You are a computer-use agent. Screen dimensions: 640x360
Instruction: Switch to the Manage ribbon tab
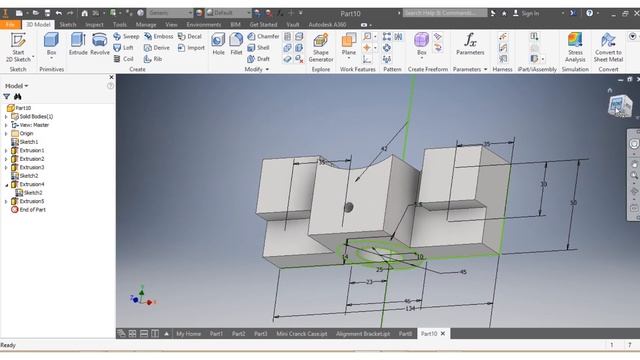(x=146, y=24)
